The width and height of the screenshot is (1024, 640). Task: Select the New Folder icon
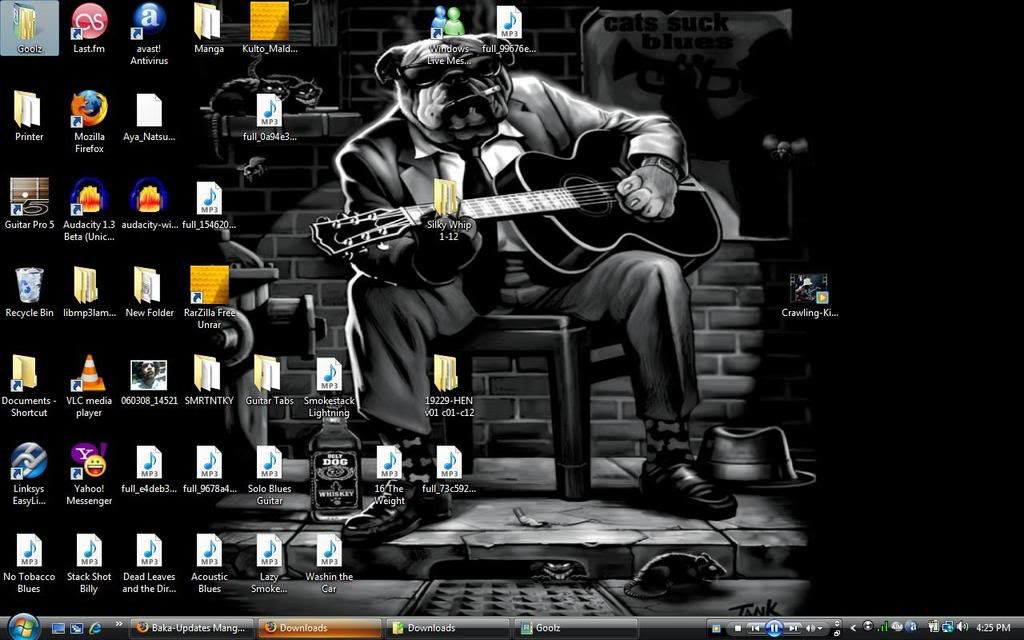149,291
